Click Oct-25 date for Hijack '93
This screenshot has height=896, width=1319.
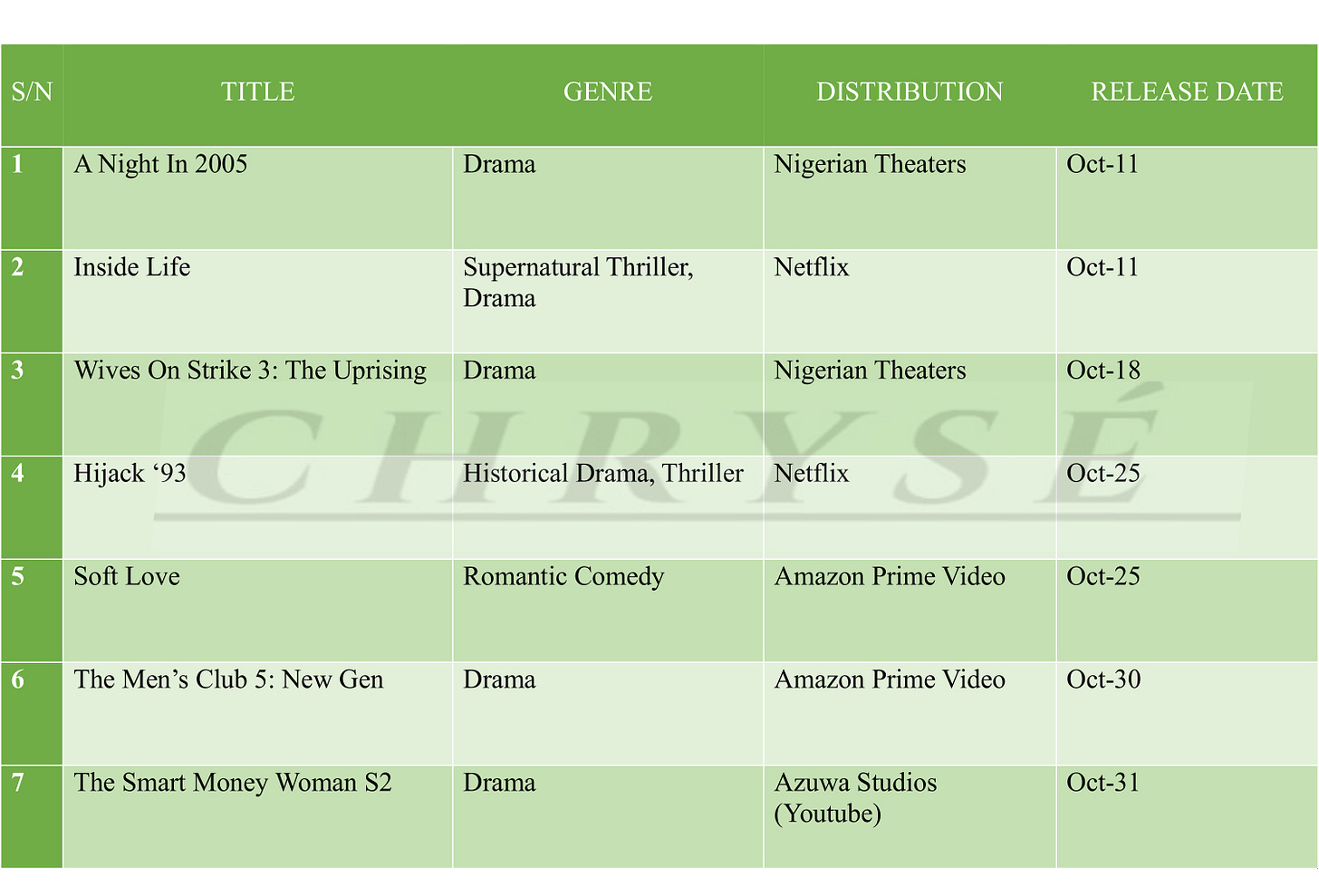click(x=1103, y=474)
